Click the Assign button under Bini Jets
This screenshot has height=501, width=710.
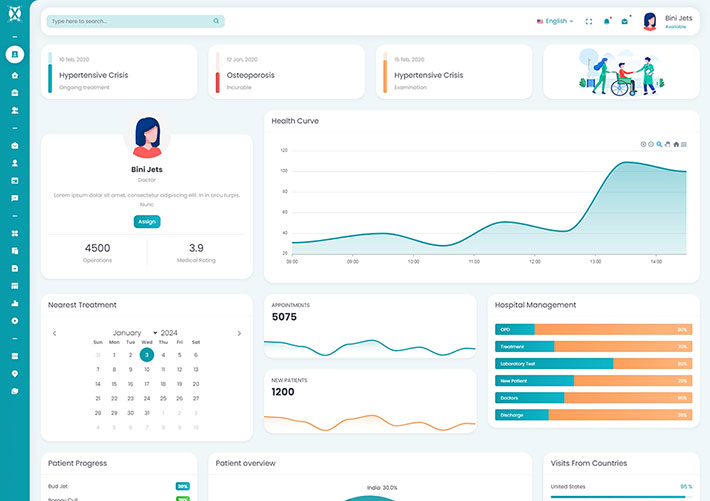coord(147,222)
